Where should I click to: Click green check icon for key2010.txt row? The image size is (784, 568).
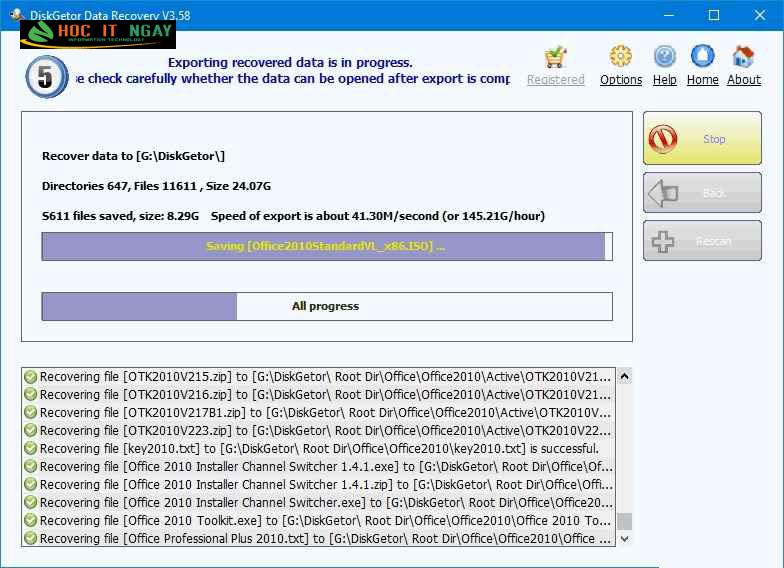(30, 448)
